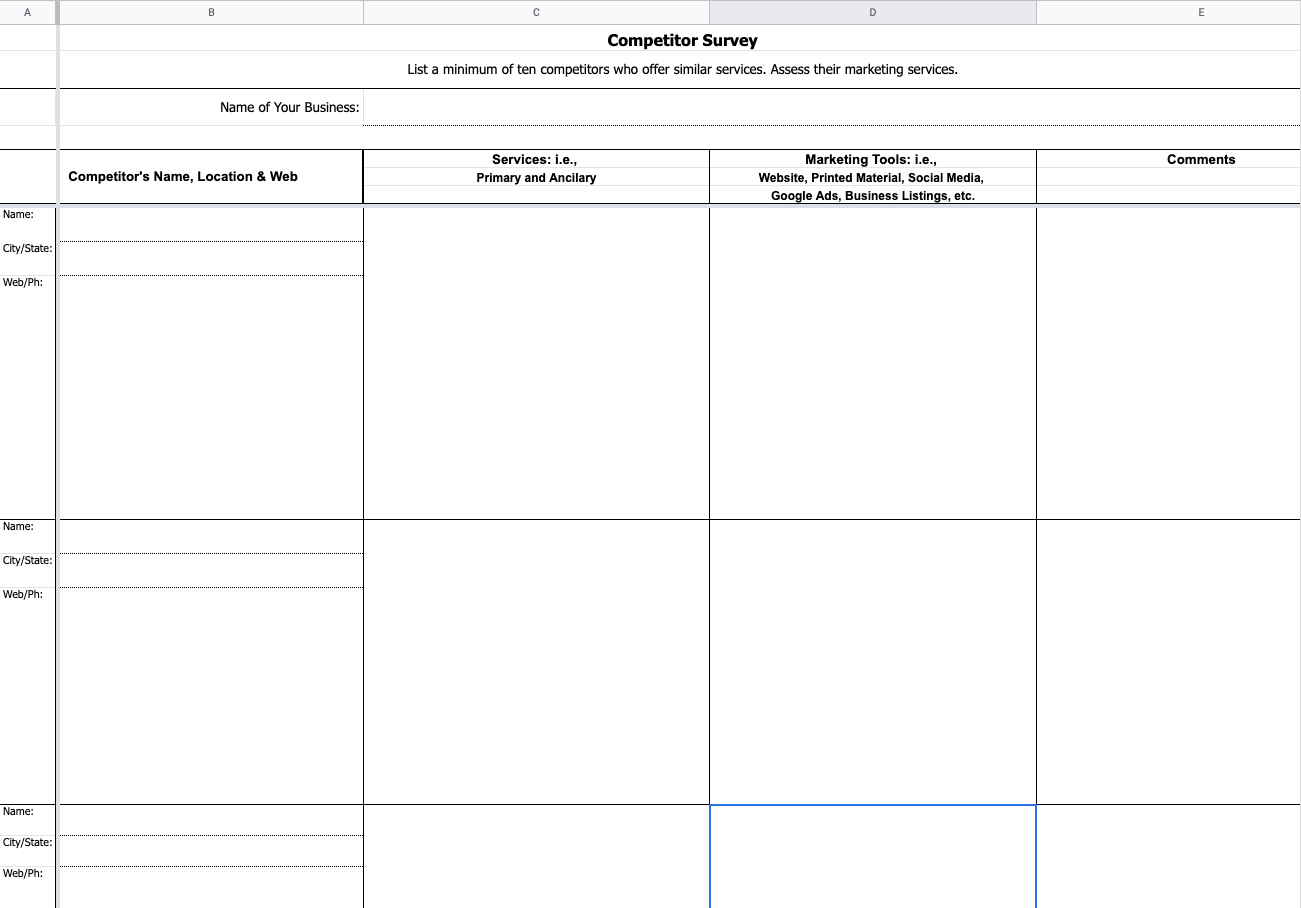Click the third competitor's Web/Ph: label
1301x908 pixels.
pyautogui.click(x=23, y=873)
